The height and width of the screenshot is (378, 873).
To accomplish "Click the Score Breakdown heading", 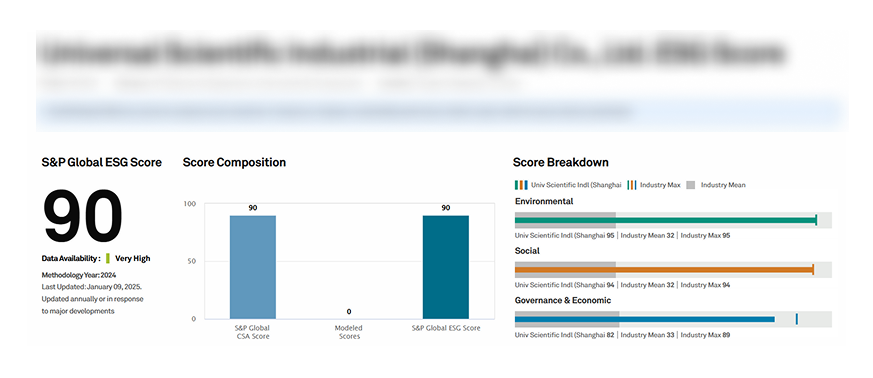I will pyautogui.click(x=561, y=163).
